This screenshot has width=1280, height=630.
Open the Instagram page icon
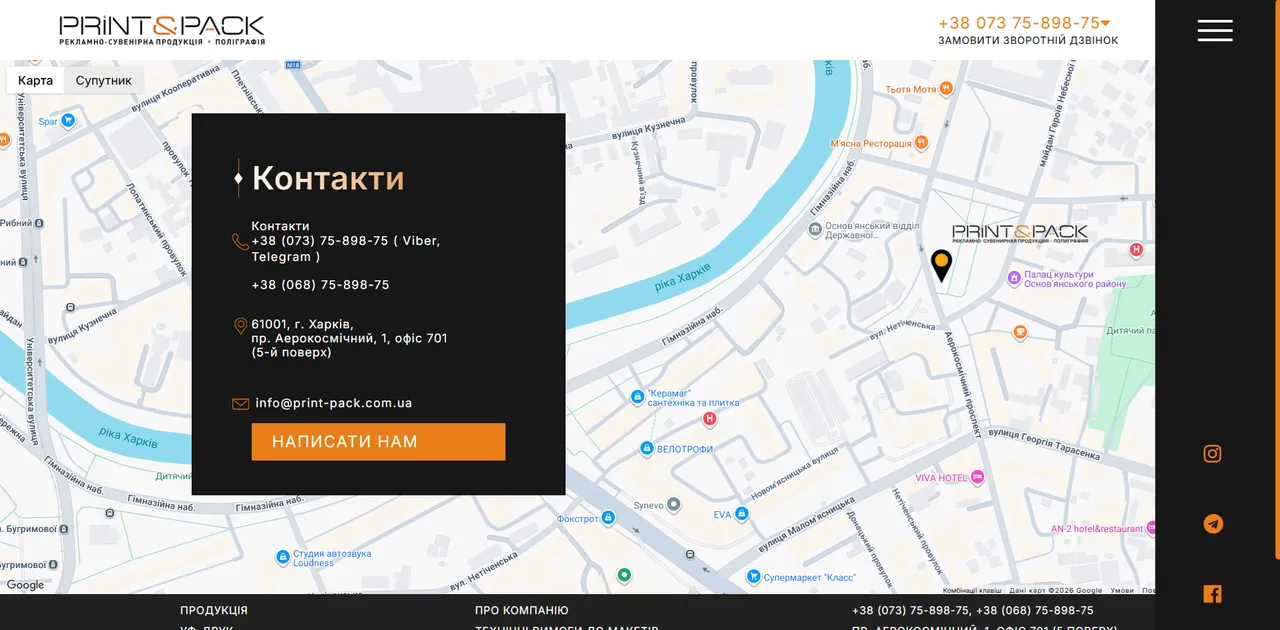tap(1212, 454)
